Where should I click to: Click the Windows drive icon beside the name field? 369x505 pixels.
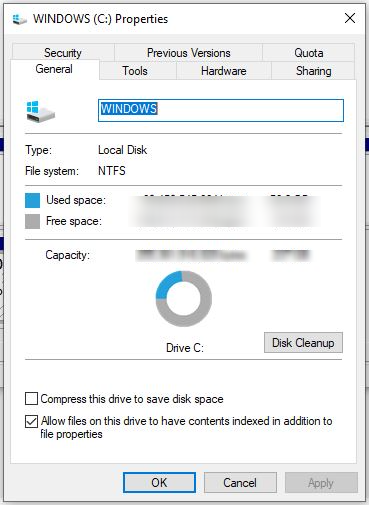[x=40, y=112]
